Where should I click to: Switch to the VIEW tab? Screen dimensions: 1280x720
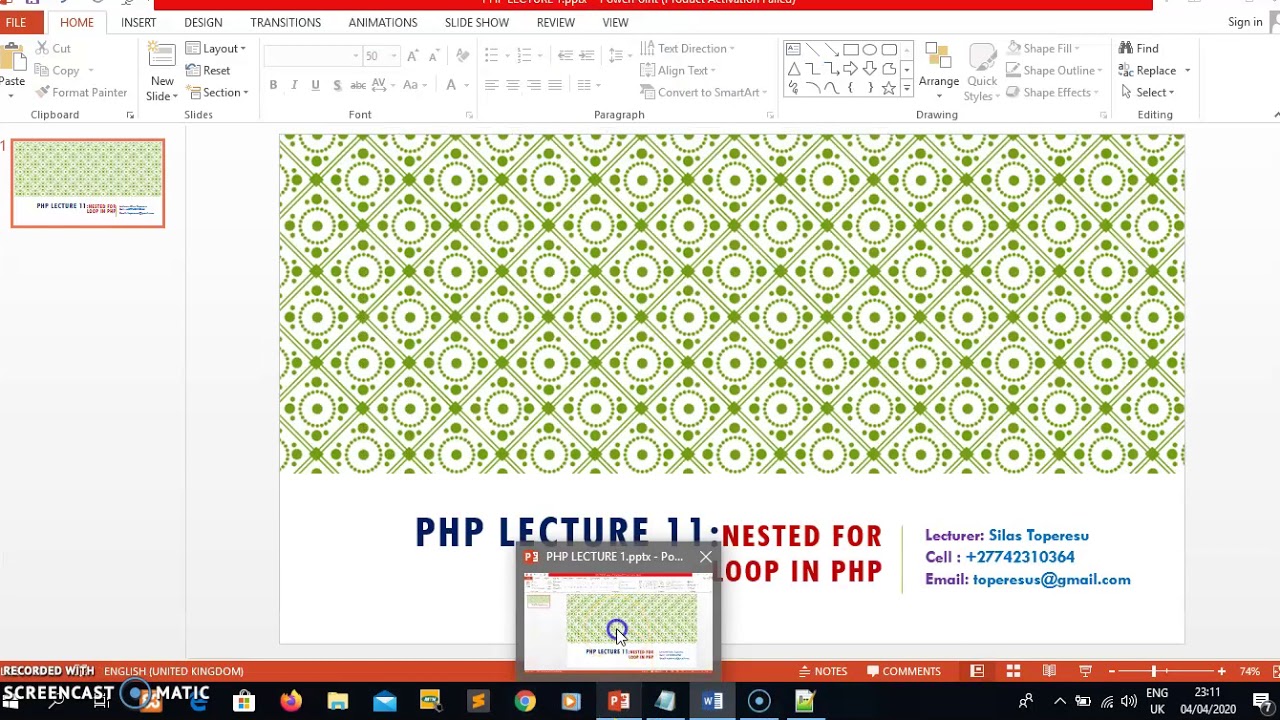pos(615,22)
